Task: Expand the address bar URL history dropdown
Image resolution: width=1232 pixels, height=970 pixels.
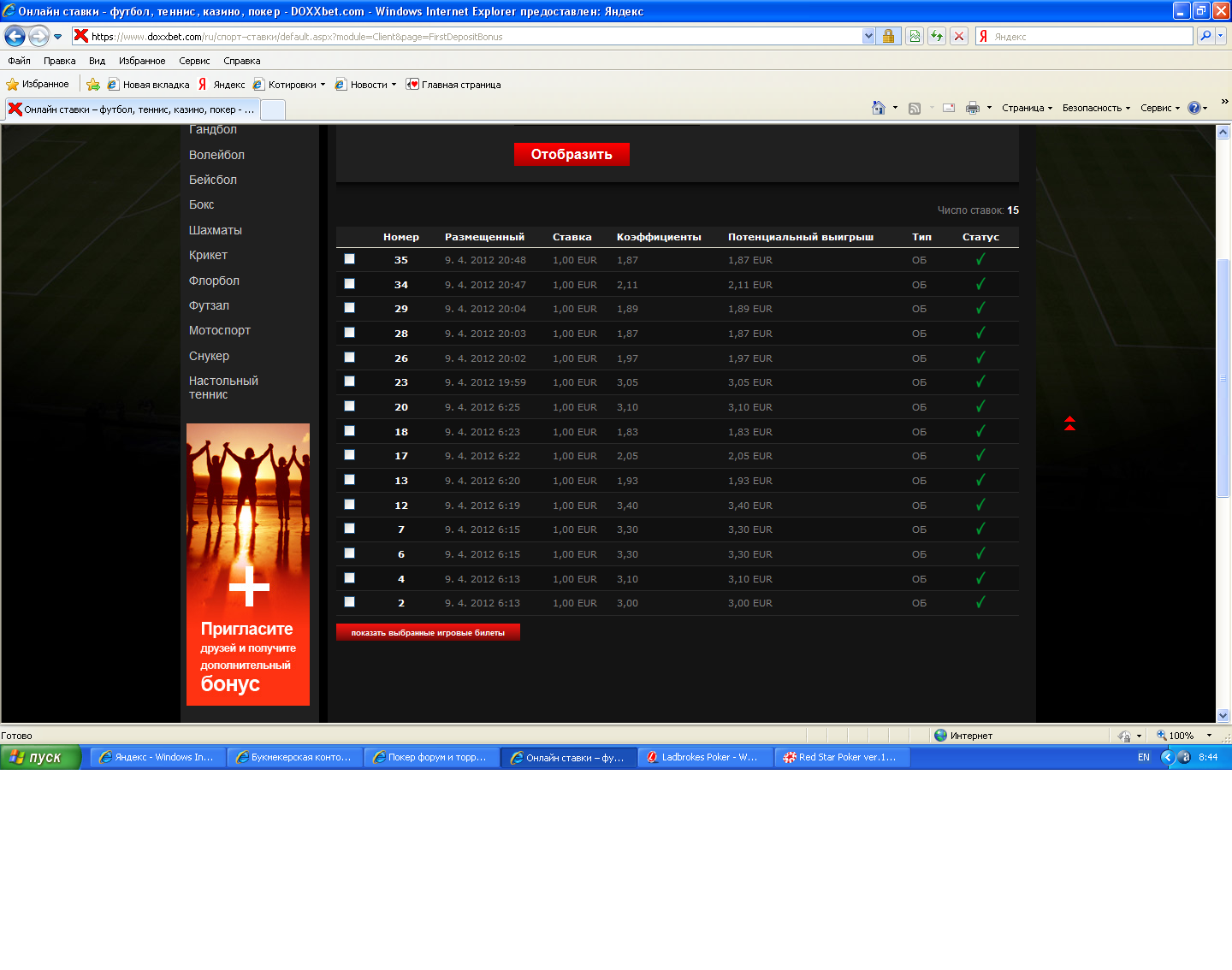Action: coord(868,36)
